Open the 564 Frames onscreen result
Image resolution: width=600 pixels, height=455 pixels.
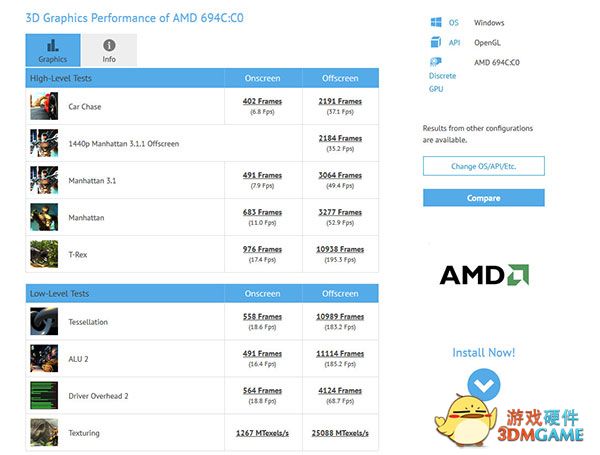click(x=262, y=391)
